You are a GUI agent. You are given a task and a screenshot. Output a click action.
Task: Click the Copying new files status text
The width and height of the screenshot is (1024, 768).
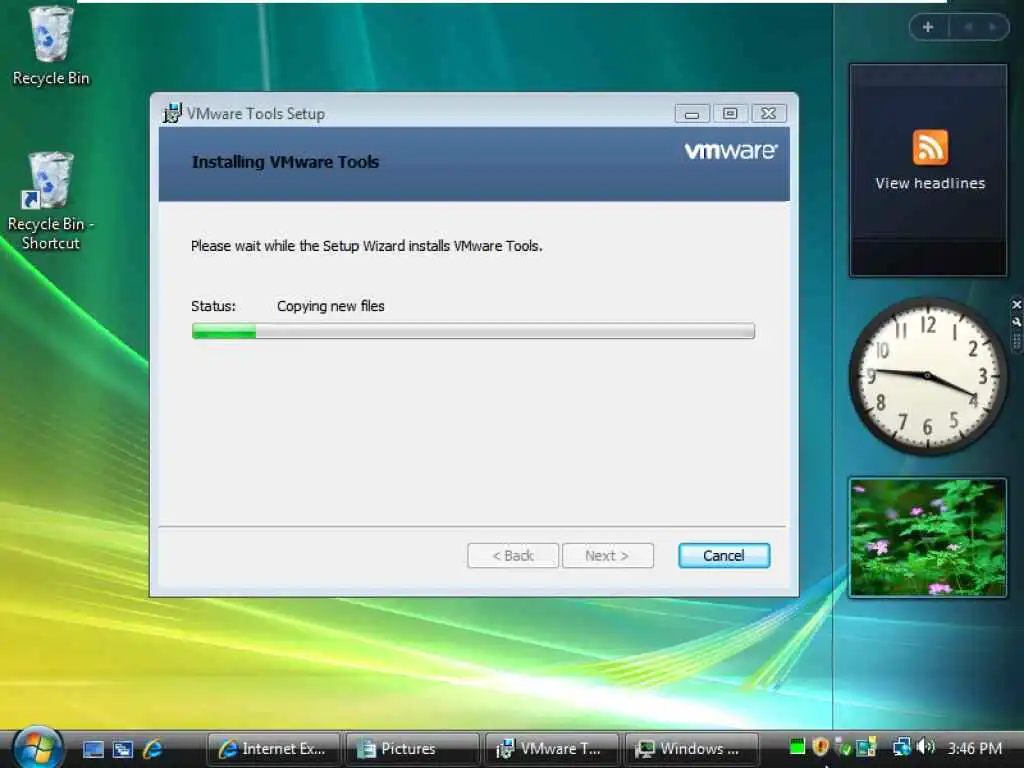point(330,306)
